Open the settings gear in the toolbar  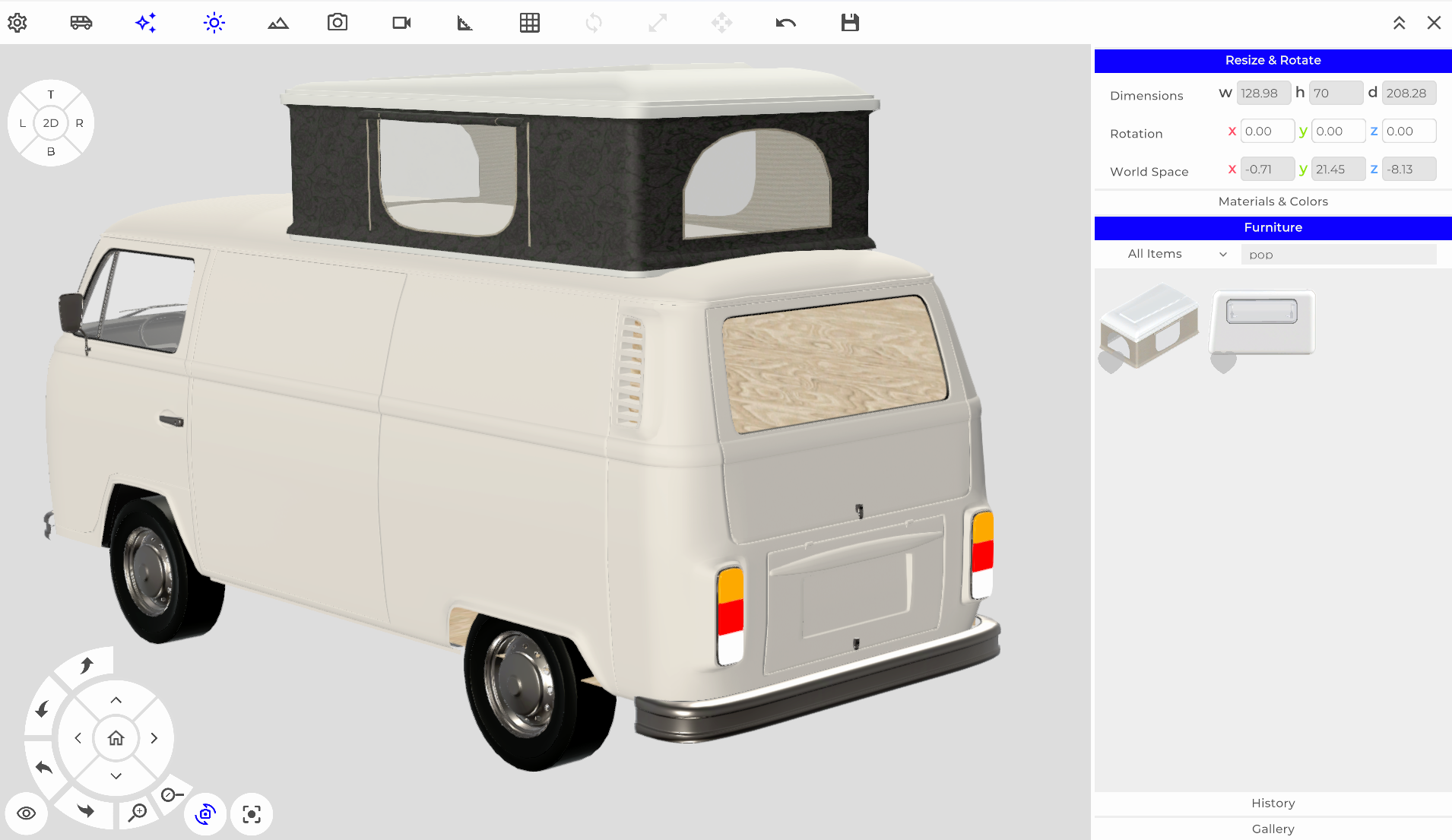[17, 23]
